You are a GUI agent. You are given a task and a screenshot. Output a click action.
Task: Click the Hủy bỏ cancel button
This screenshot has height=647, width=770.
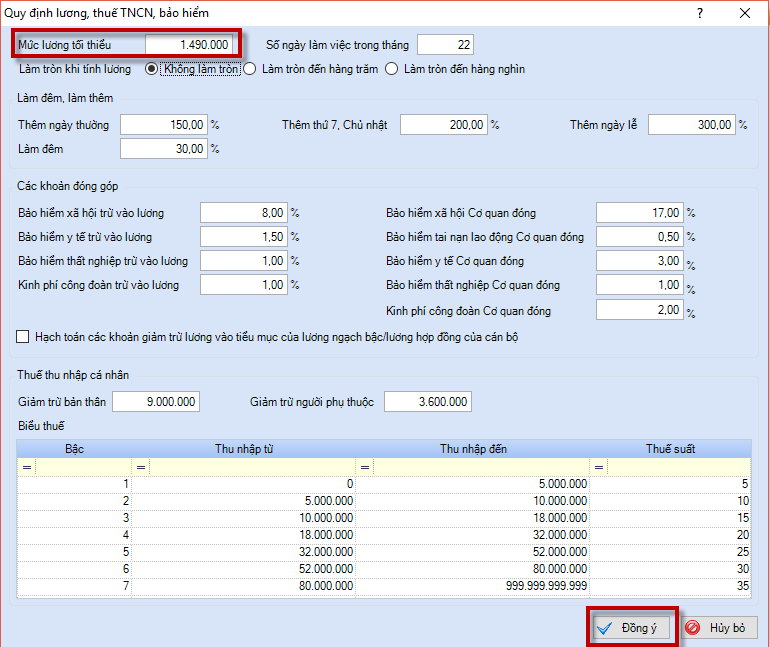pyautogui.click(x=718, y=628)
